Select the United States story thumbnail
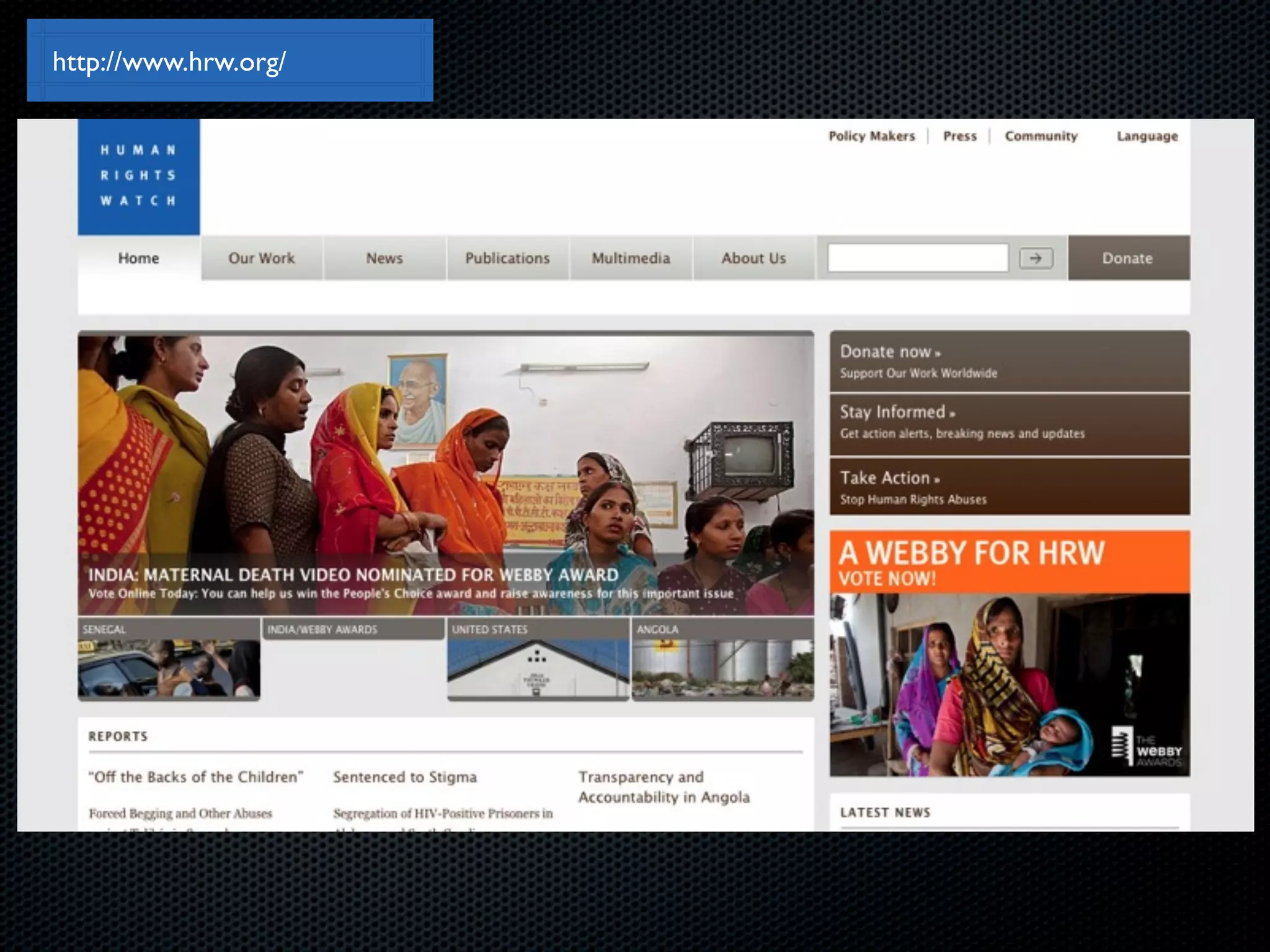 tap(538, 659)
